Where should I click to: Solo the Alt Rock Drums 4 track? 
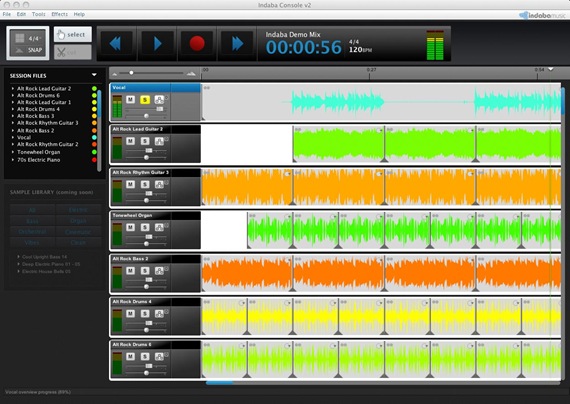(145, 313)
